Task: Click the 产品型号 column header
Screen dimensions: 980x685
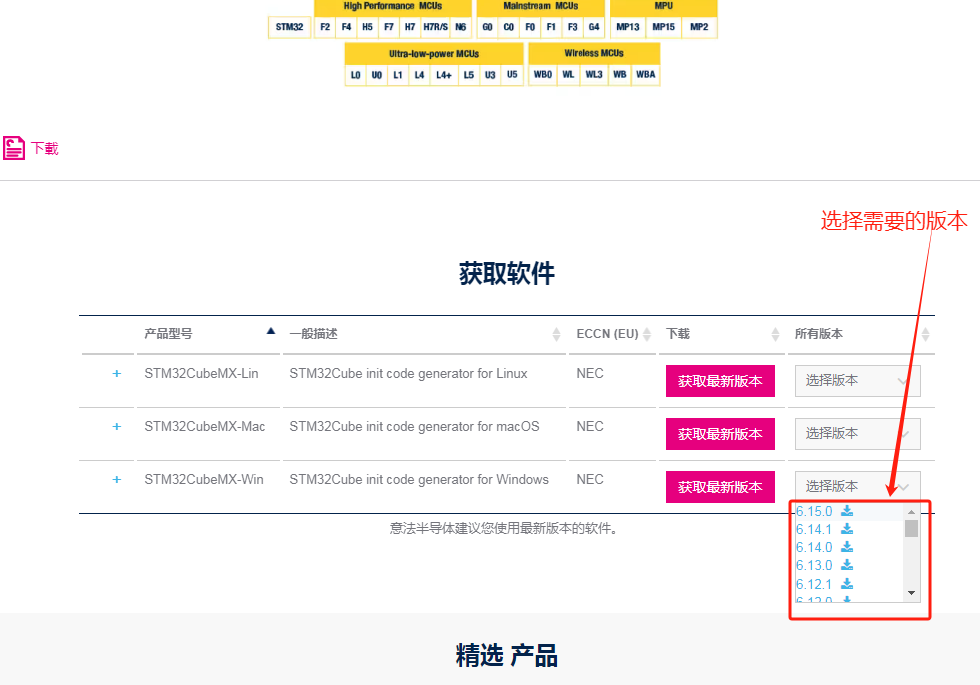Action: pos(168,334)
